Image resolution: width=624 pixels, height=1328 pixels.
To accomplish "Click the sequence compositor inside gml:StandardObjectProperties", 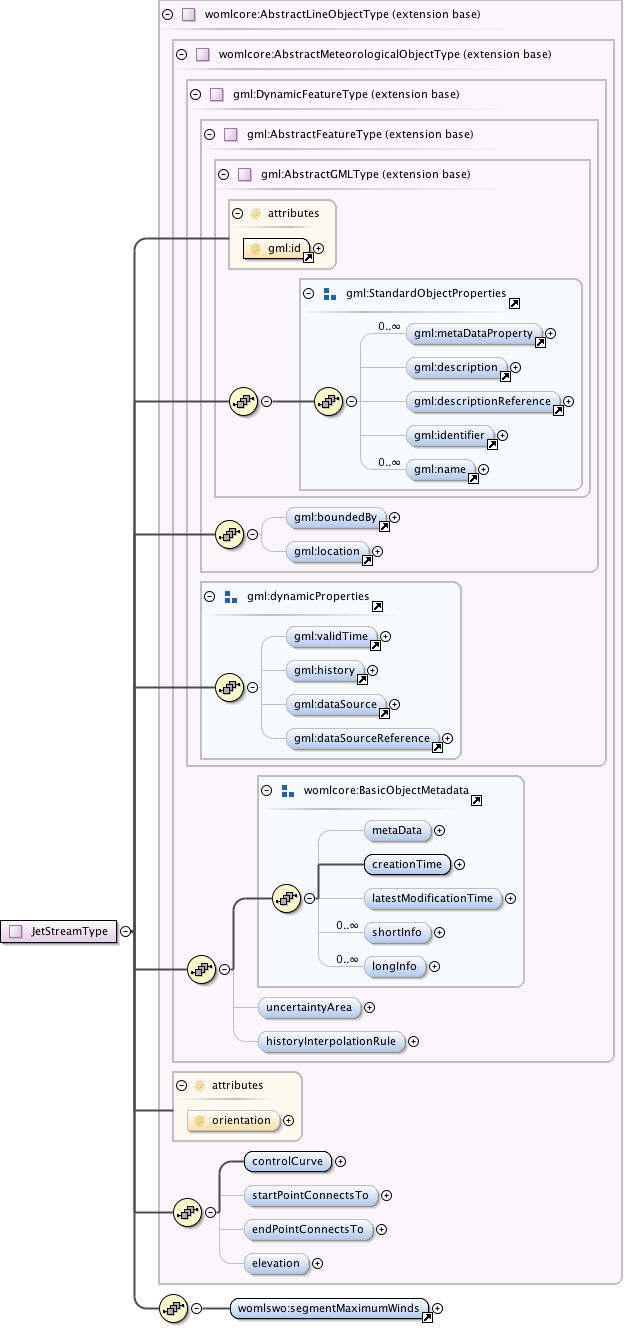I will [329, 402].
